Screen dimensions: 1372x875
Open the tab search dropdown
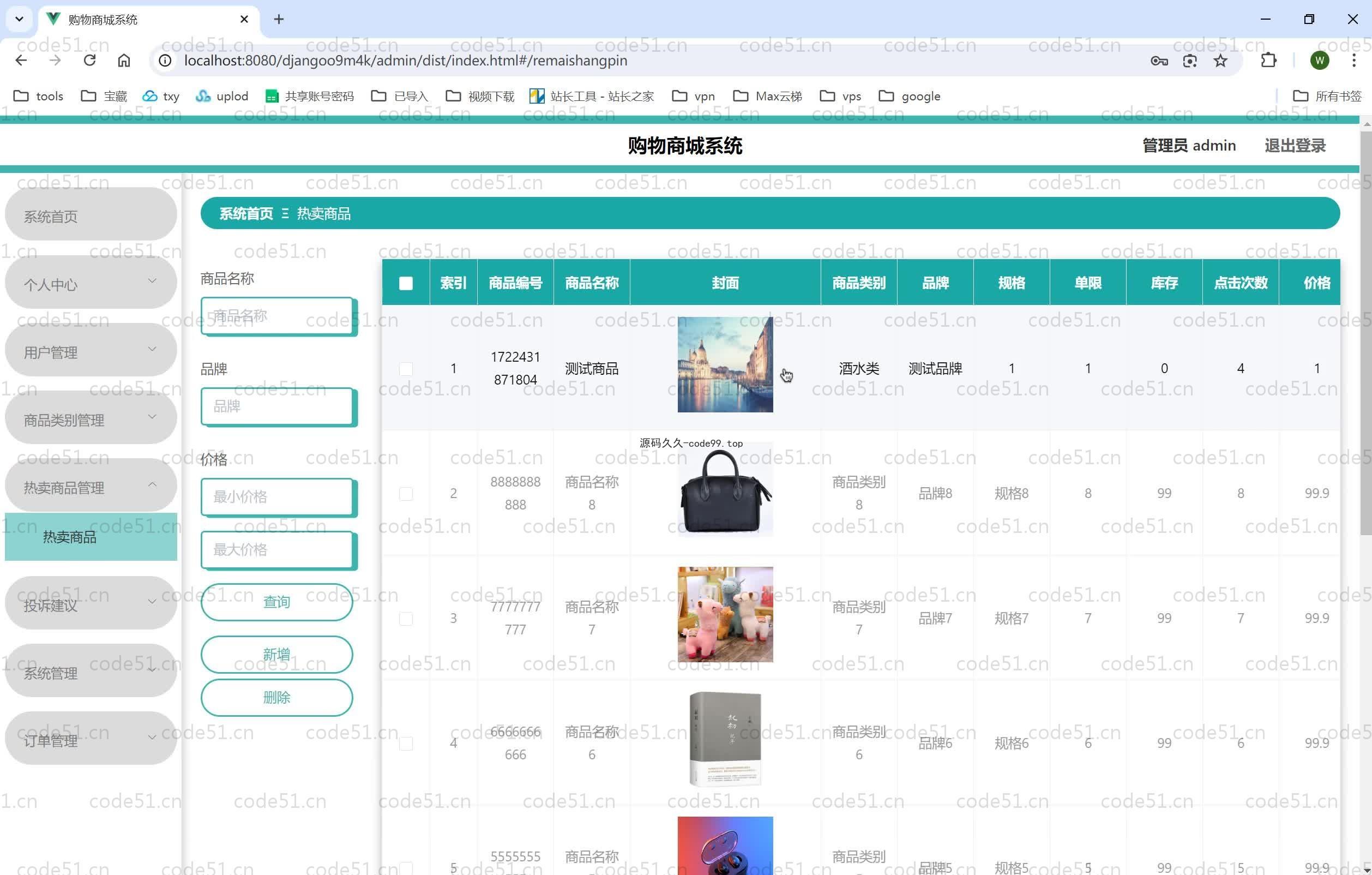(x=20, y=20)
